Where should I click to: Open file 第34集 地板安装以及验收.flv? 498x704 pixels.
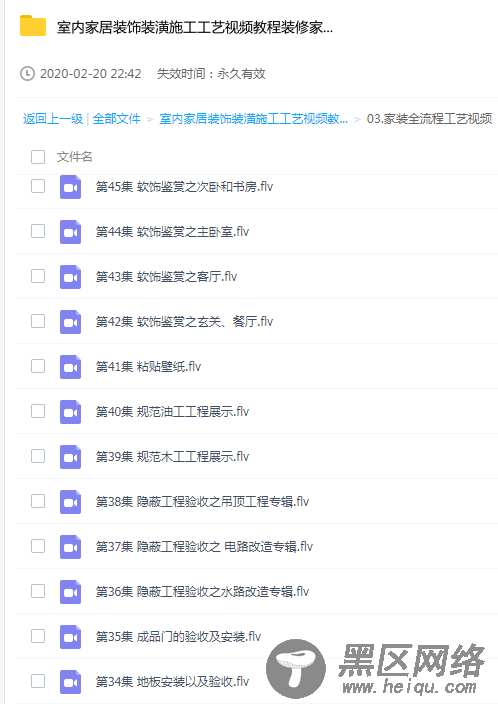pyautogui.click(x=172, y=681)
